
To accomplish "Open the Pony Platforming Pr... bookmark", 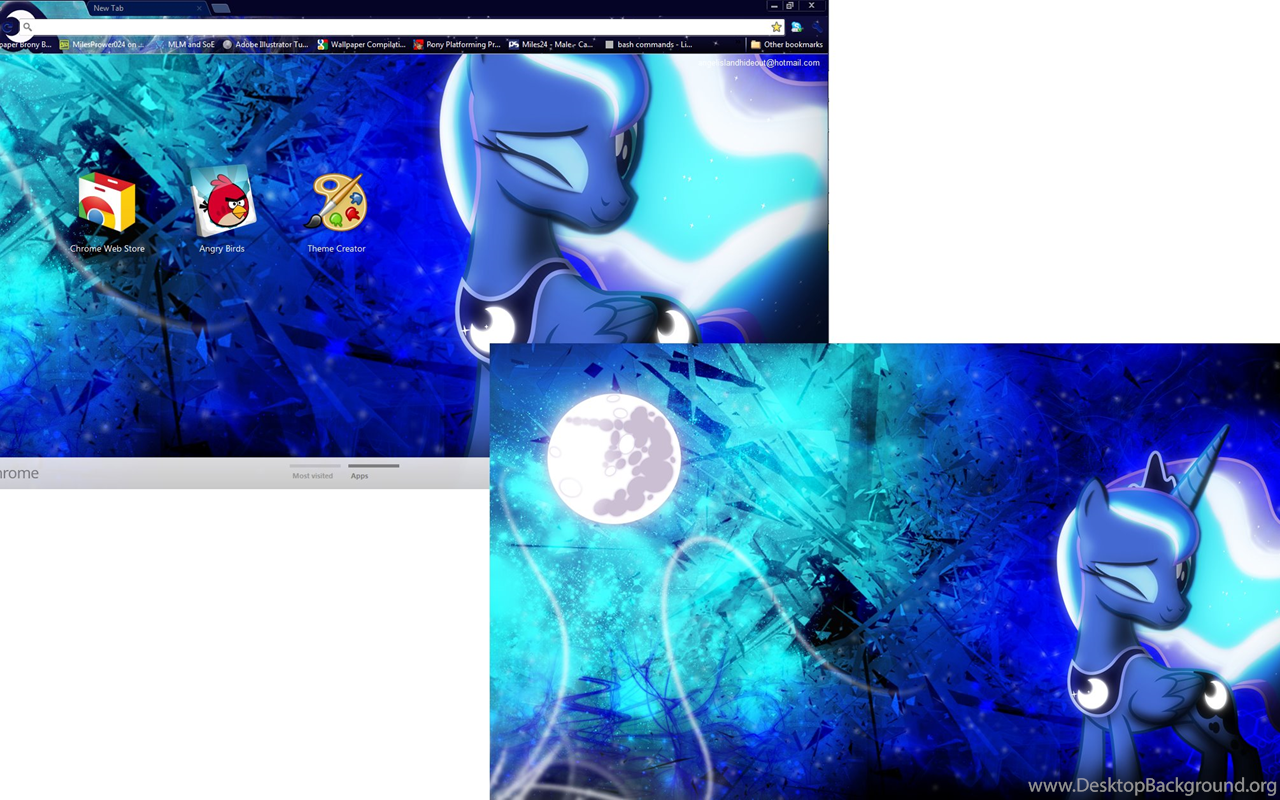I will pyautogui.click(x=457, y=44).
